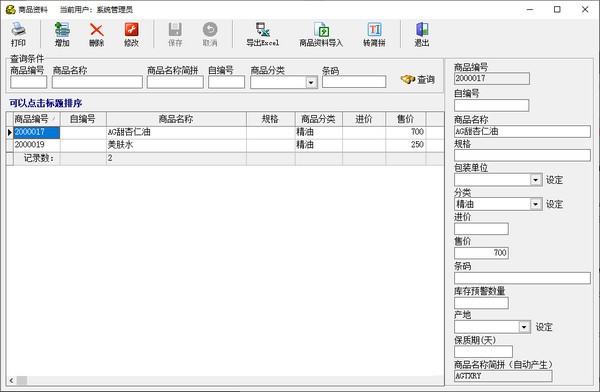600x392 pixels.
Task: Focus the 自编号 query input field
Action: pyautogui.click(x=227, y=82)
